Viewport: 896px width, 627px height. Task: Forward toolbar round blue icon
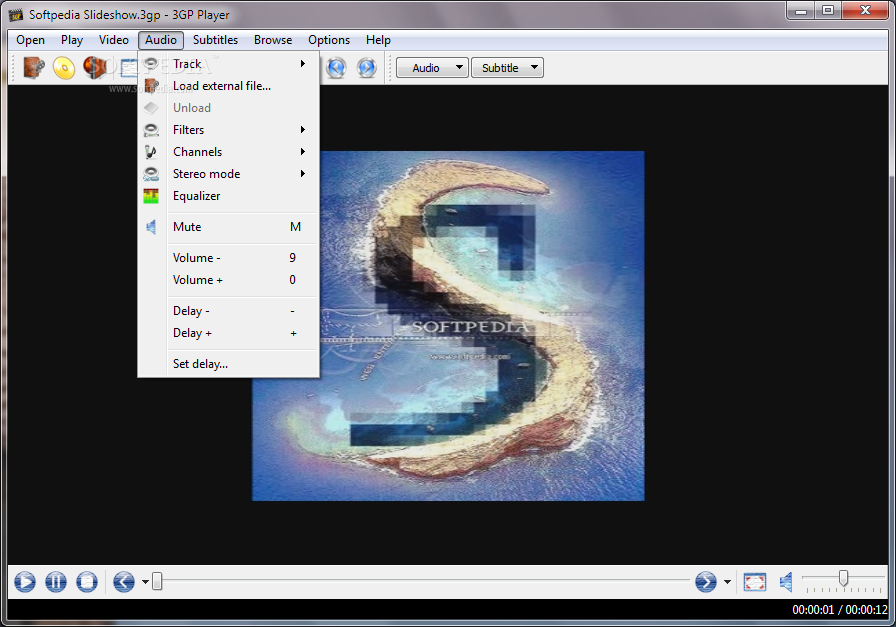coord(366,67)
